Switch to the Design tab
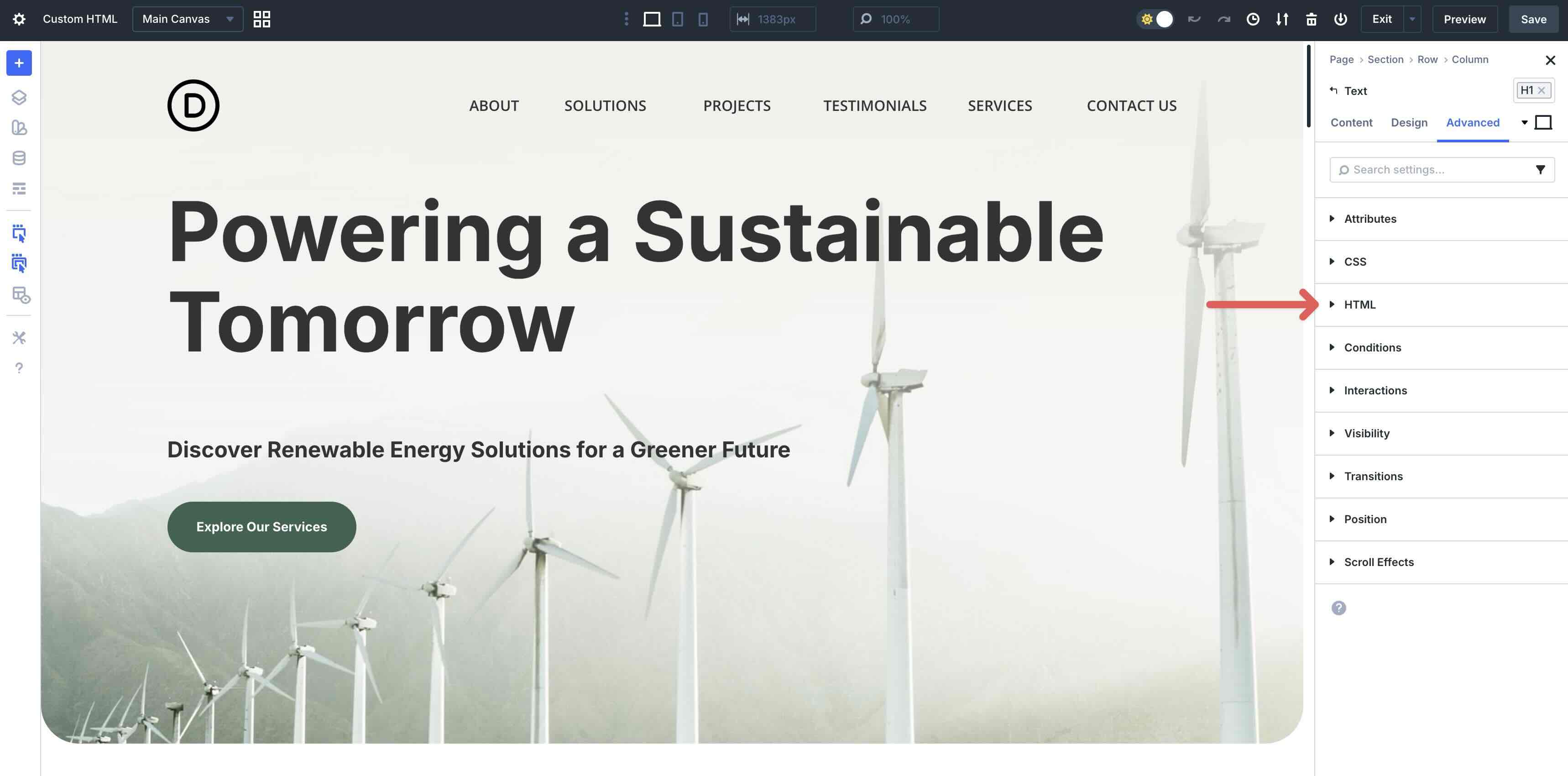1568x776 pixels. [1409, 122]
